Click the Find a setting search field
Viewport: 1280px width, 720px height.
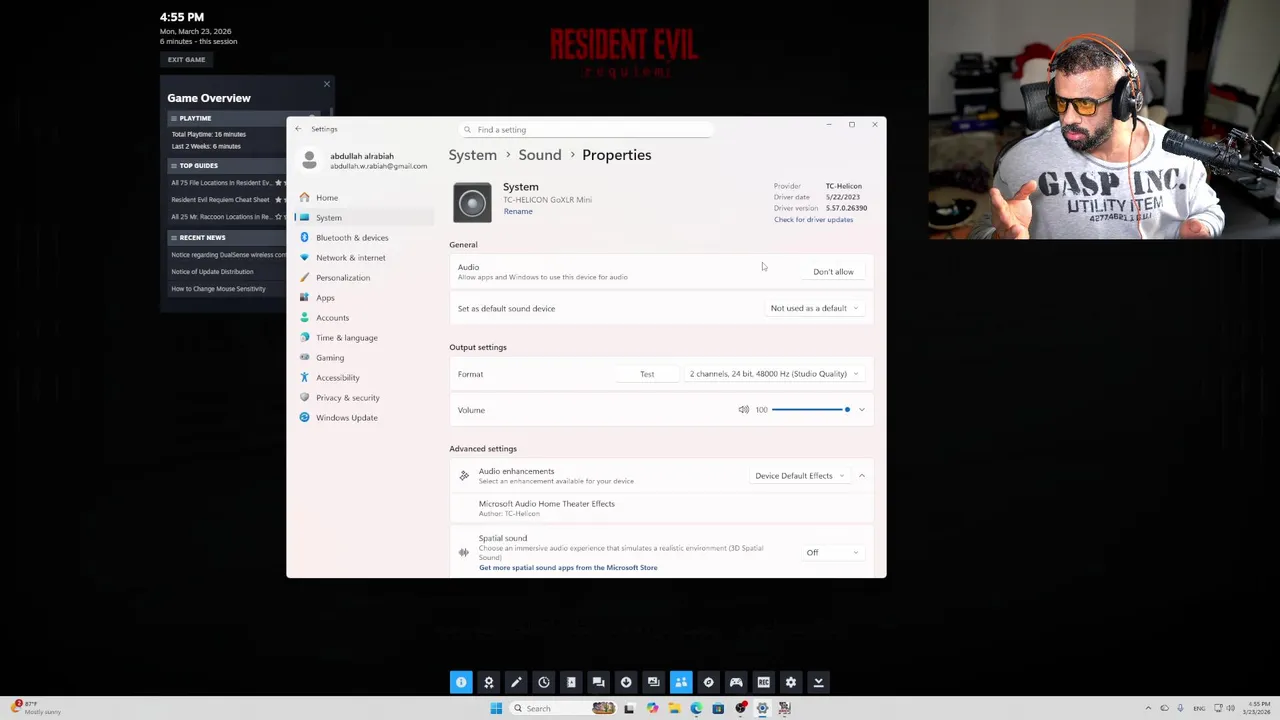pos(586,130)
